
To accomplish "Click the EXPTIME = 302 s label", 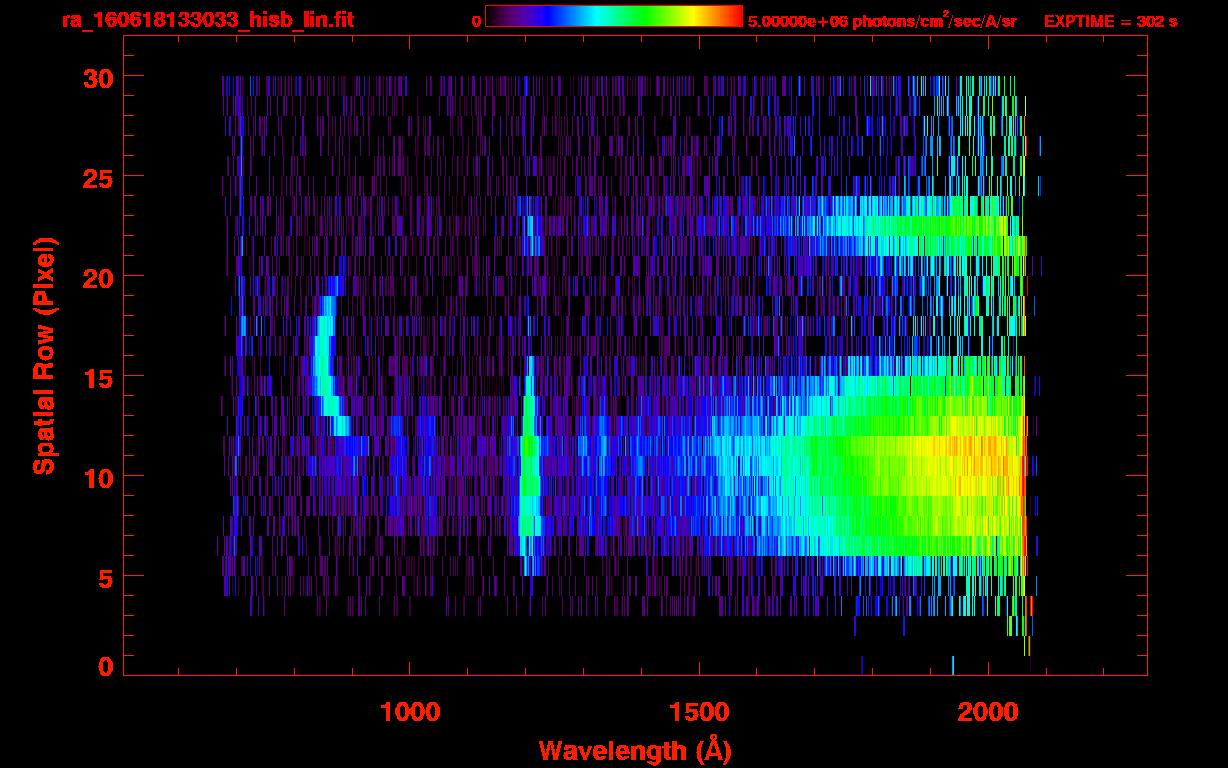I will [1110, 21].
